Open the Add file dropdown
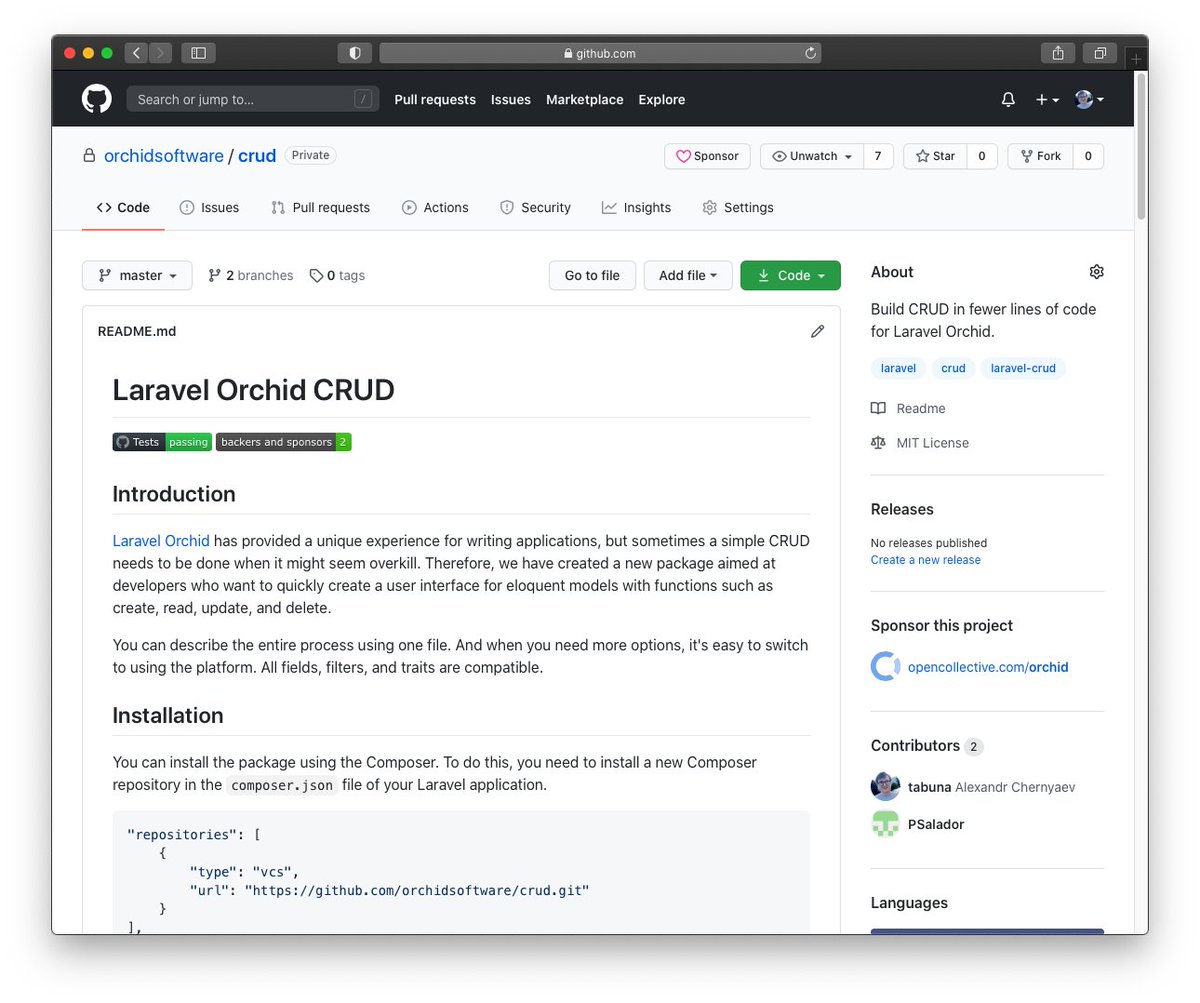Screen dimensions: 1200x1003 688,275
